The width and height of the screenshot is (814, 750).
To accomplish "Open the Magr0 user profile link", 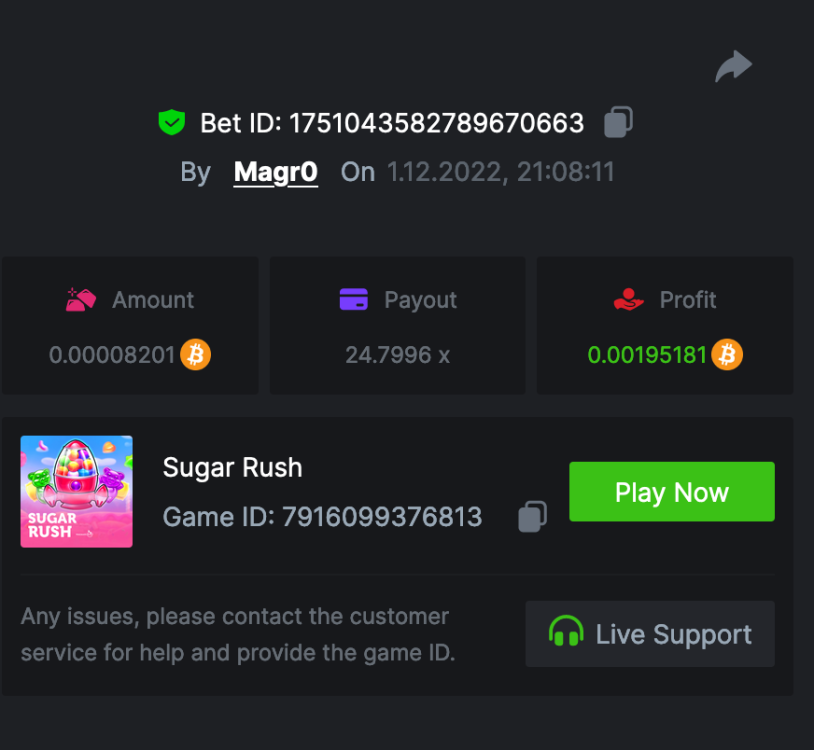I will pyautogui.click(x=276, y=172).
